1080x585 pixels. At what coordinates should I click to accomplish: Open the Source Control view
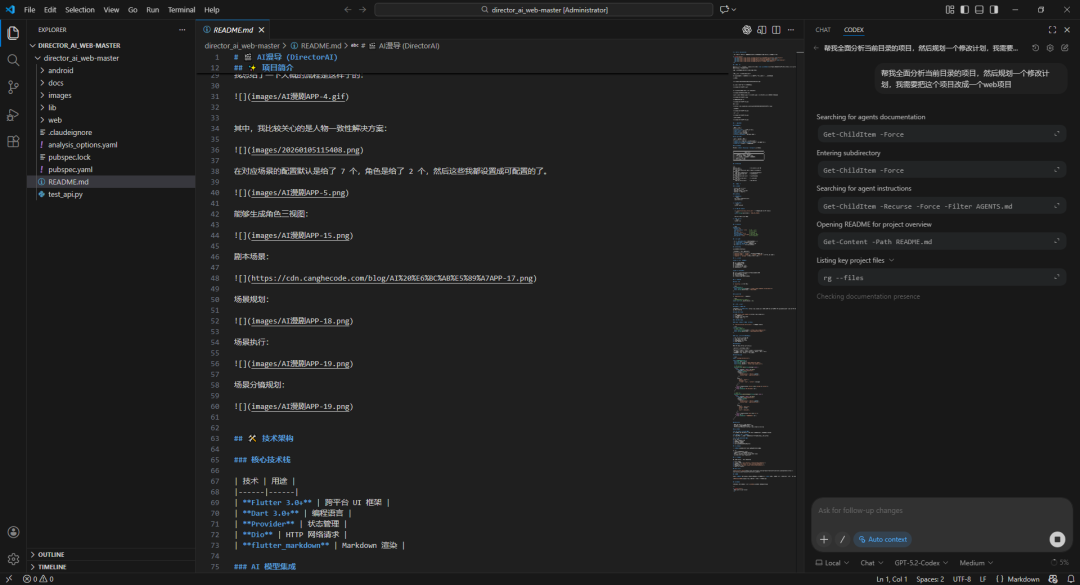13,88
